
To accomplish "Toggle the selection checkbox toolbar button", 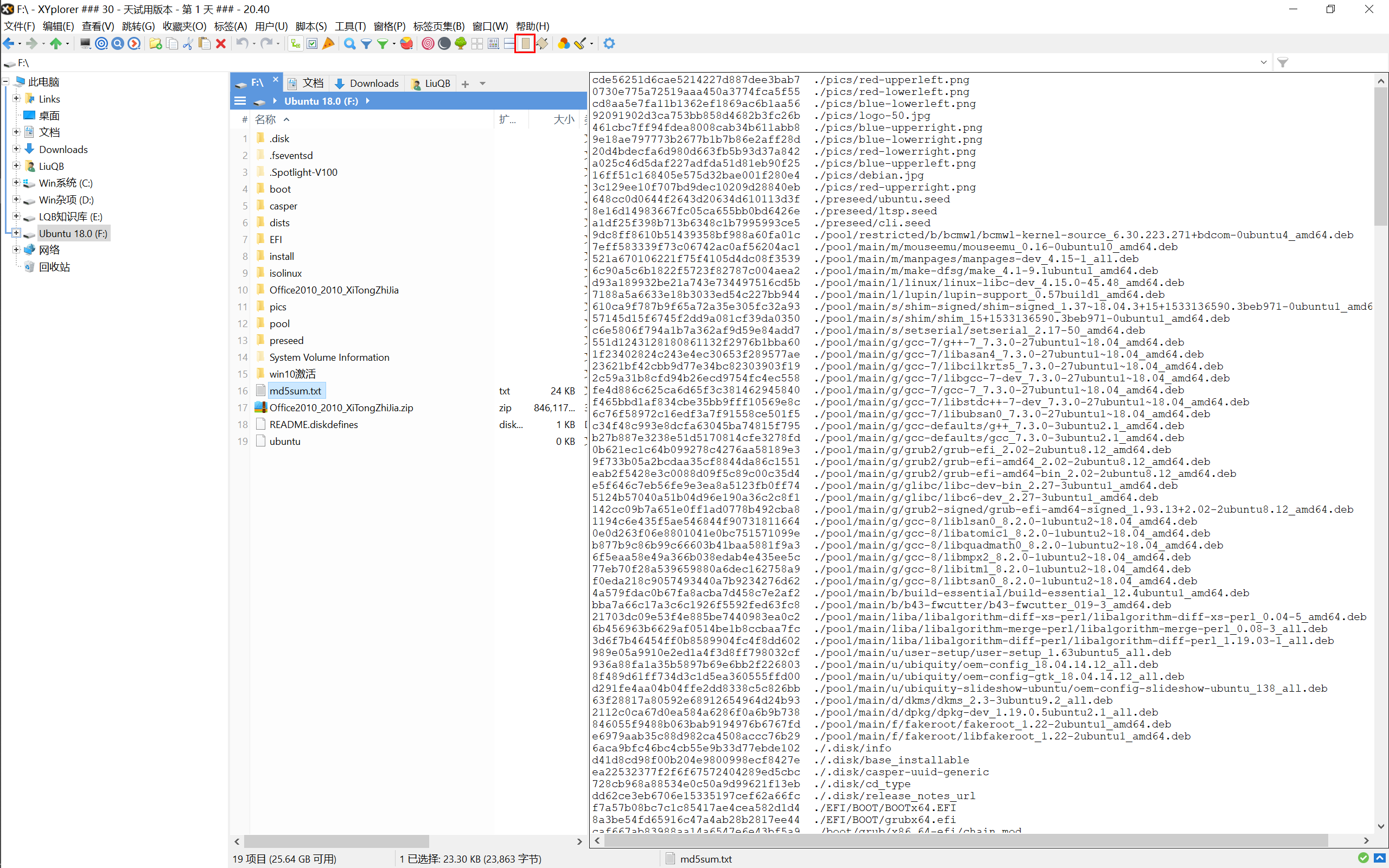I will click(x=311, y=43).
